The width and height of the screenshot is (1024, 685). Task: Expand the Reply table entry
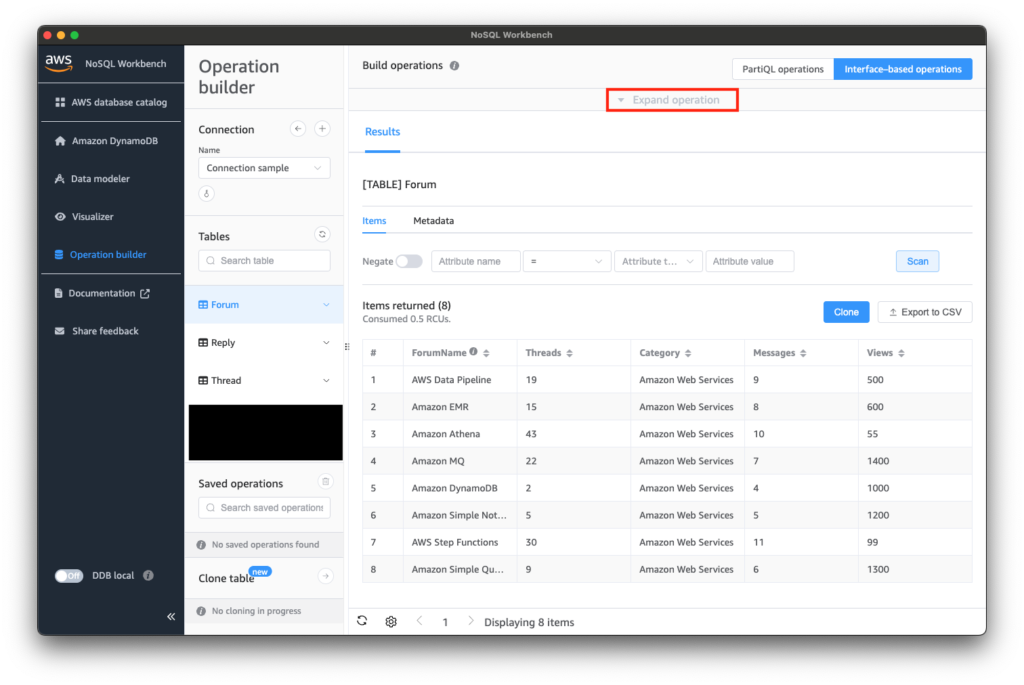tap(328, 342)
